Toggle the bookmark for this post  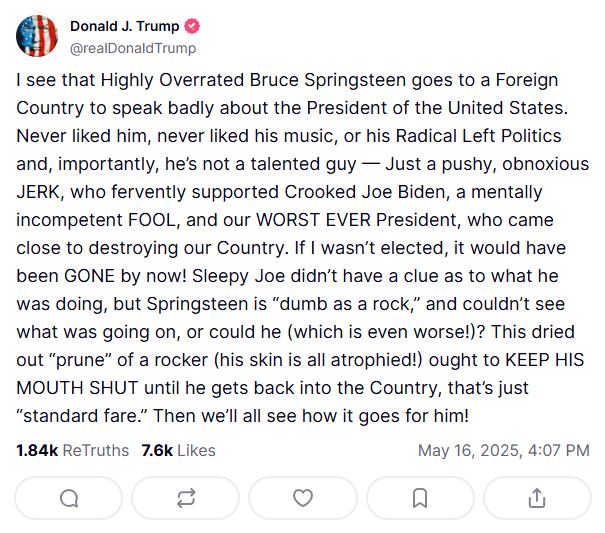(420, 497)
